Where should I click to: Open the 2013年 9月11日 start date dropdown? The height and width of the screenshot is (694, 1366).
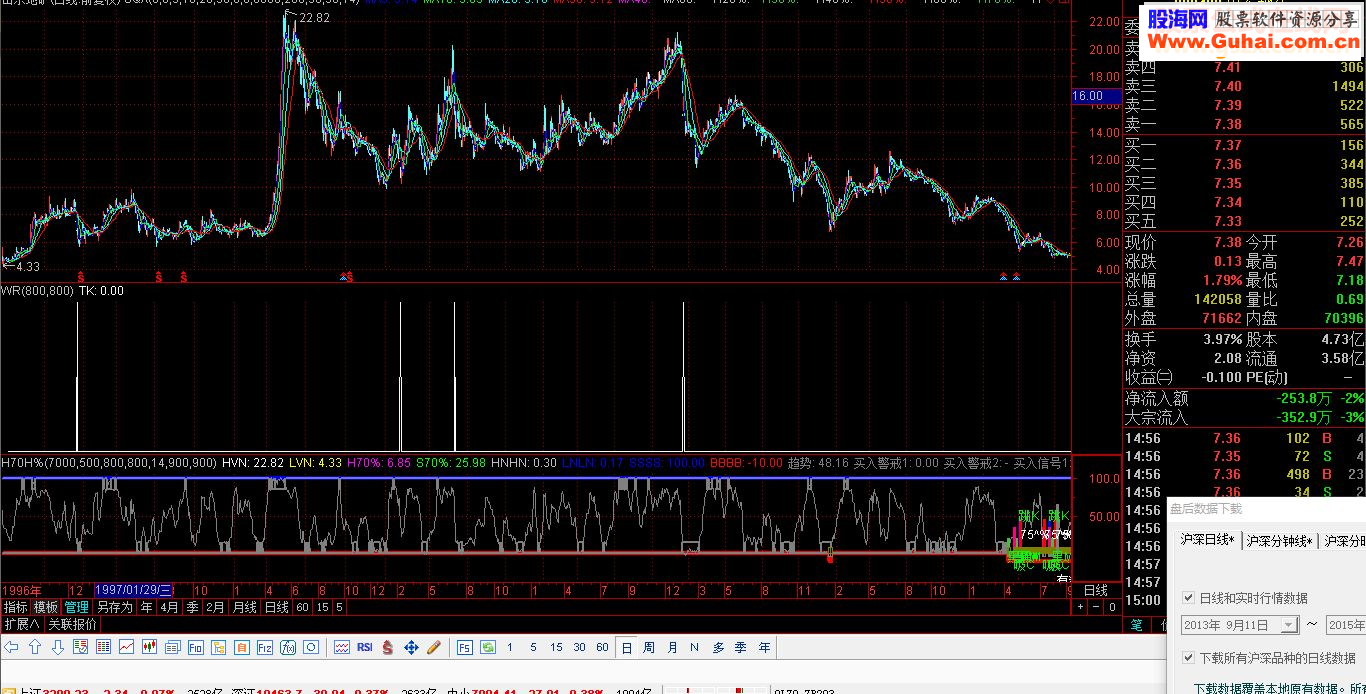click(1290, 625)
